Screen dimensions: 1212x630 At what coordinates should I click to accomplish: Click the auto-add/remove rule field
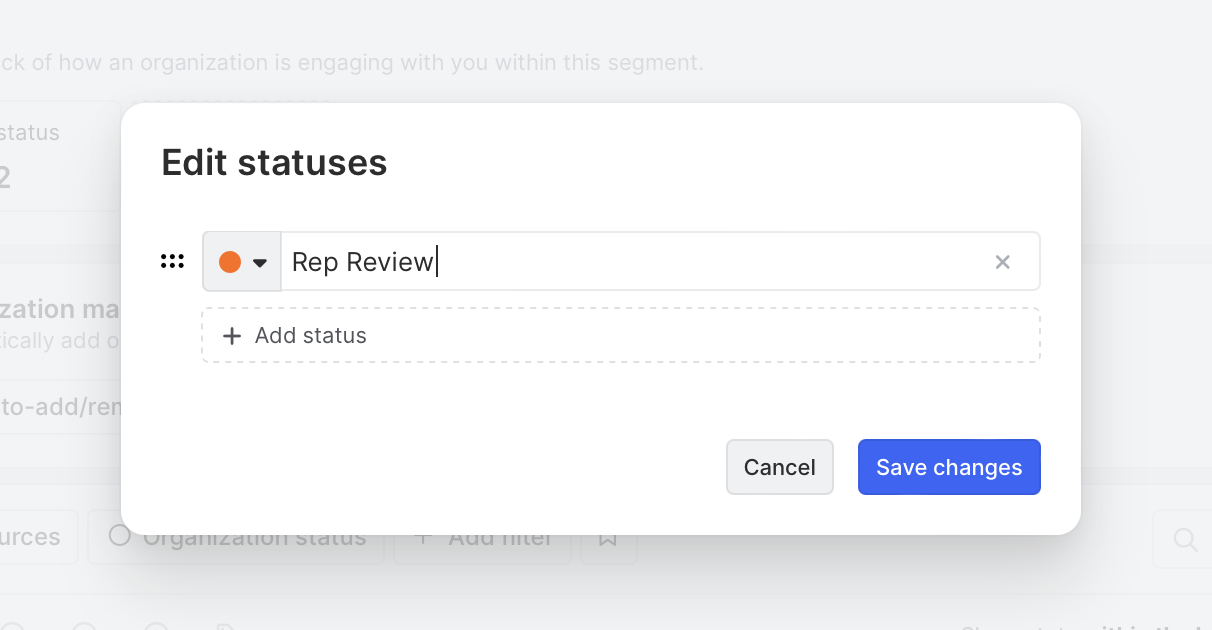55,408
